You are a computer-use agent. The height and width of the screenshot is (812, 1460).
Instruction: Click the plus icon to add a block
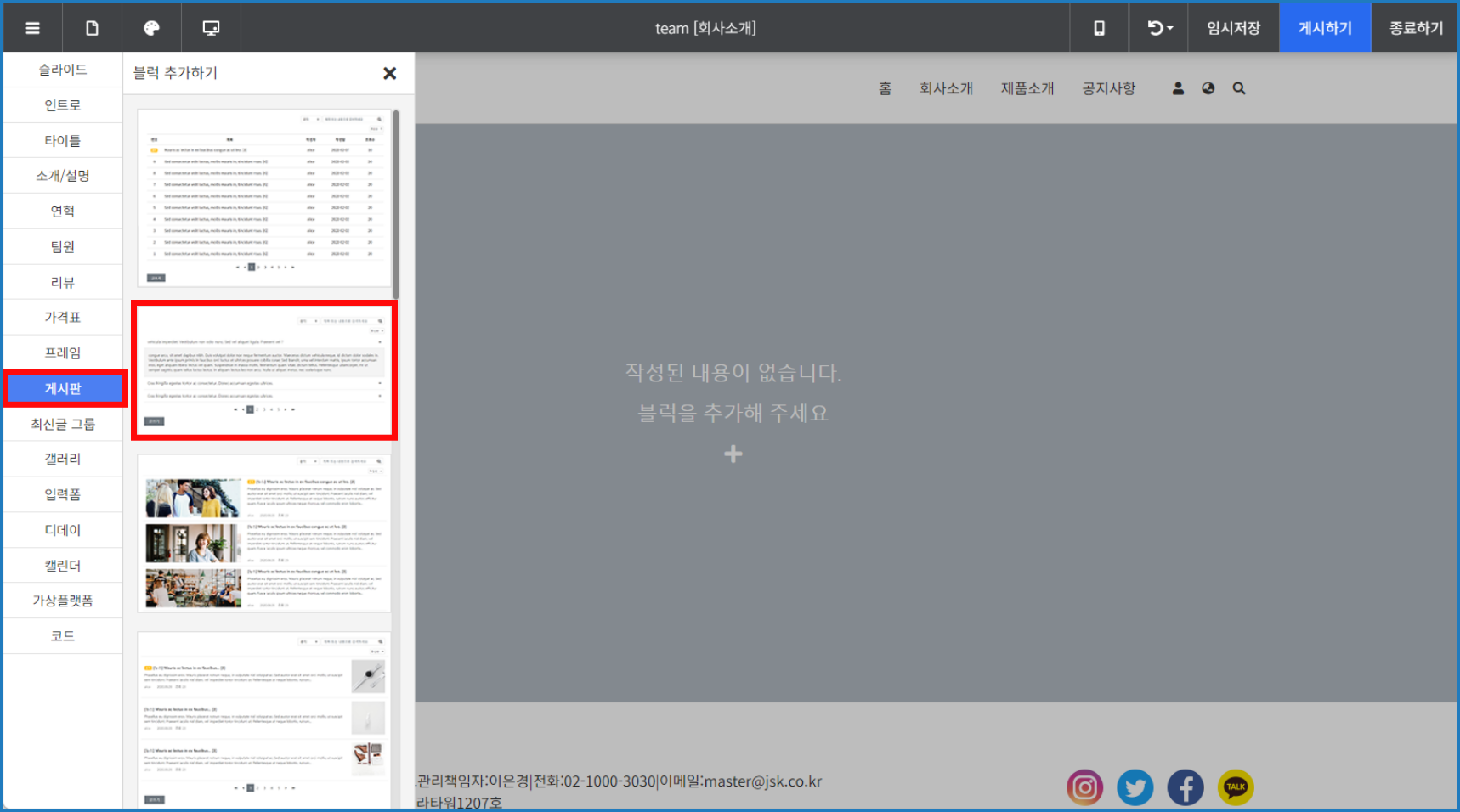point(733,454)
